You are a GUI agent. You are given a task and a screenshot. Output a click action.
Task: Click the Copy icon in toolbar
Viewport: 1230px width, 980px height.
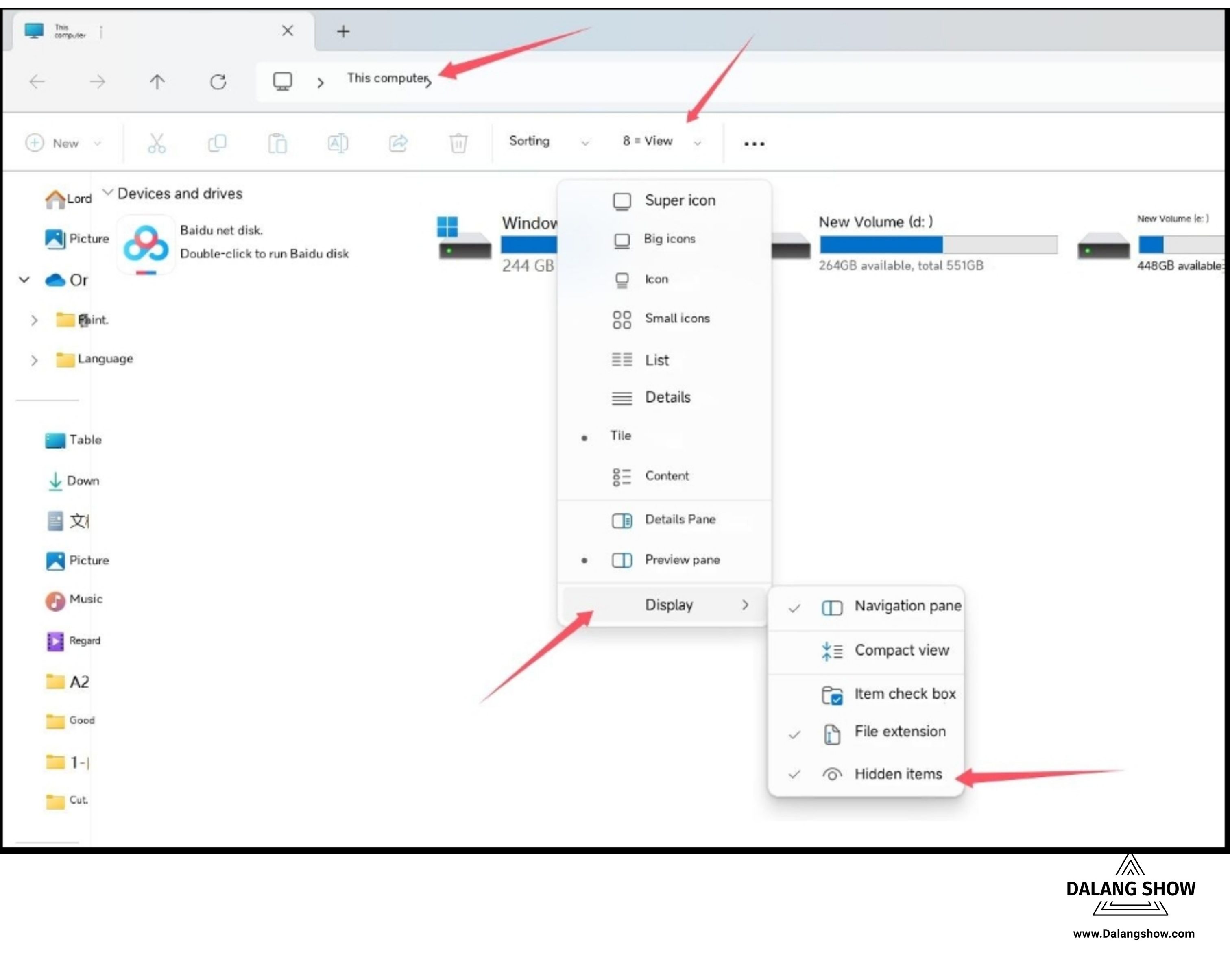[x=217, y=143]
